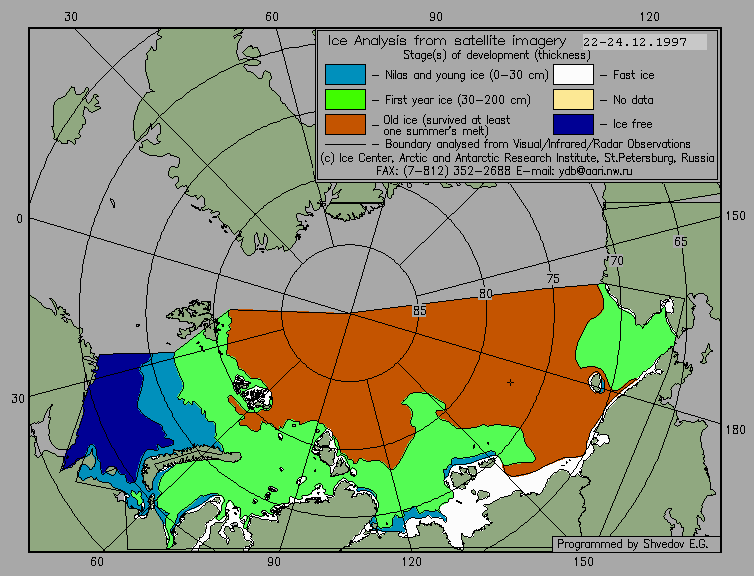
Task: Click the latitude label 80 on the map
Action: pos(486,294)
